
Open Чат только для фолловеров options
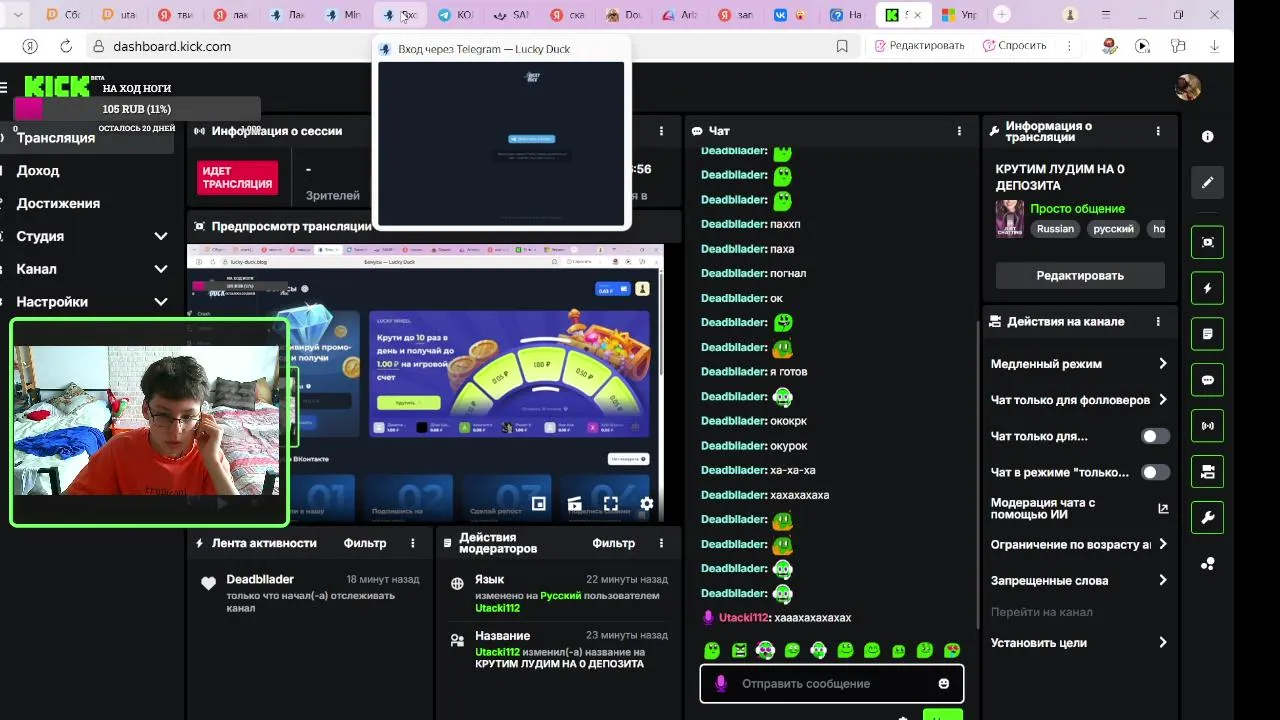pyautogui.click(x=1078, y=400)
